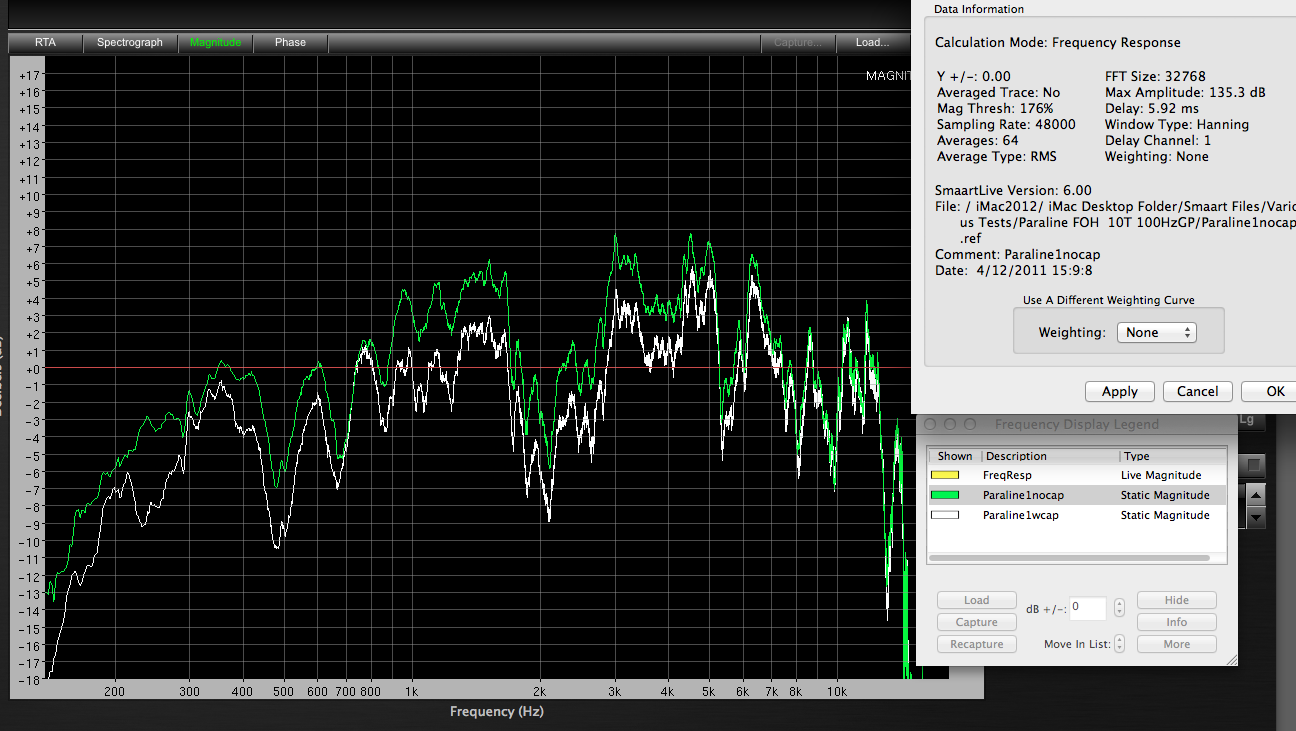1296x731 pixels.
Task: Cancel the Data Information dialog
Action: tap(1197, 392)
